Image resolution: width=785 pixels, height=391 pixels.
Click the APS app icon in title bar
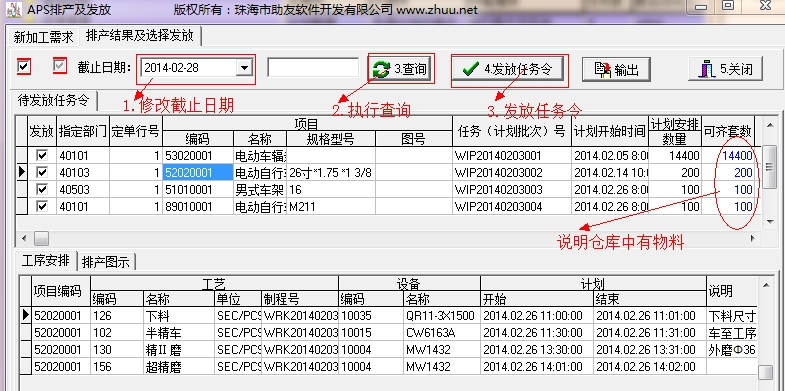coord(13,9)
